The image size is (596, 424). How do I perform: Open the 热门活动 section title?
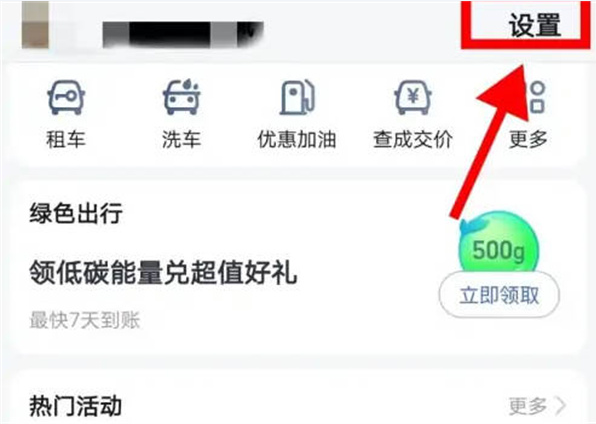76,406
